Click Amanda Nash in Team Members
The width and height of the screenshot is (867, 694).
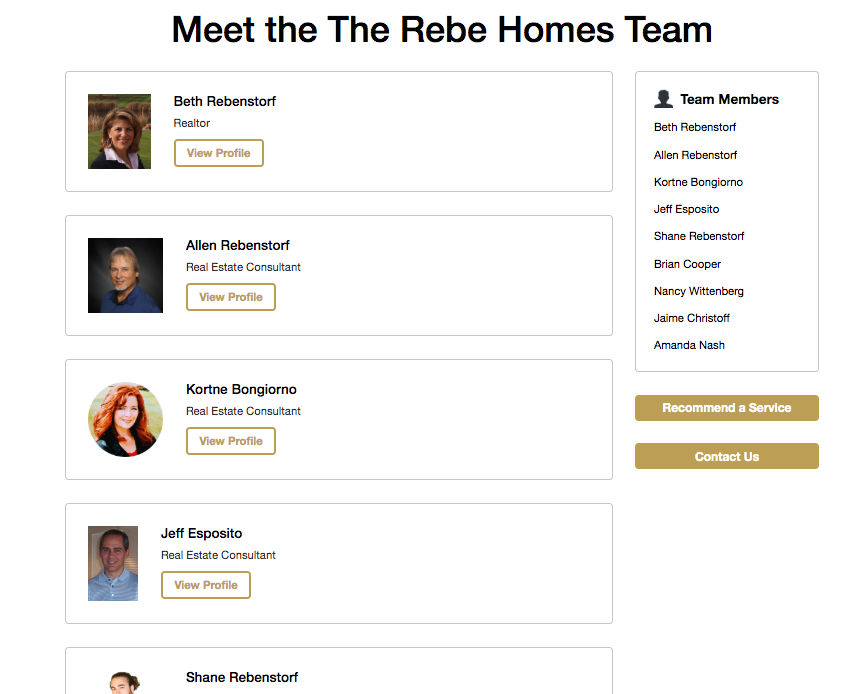pyautogui.click(x=689, y=345)
